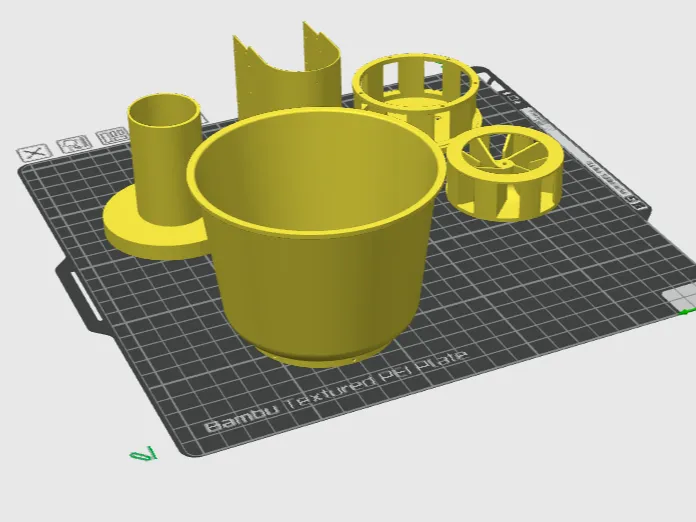Click the auto-orient plate icon
The image size is (696, 522).
[x=73, y=143]
